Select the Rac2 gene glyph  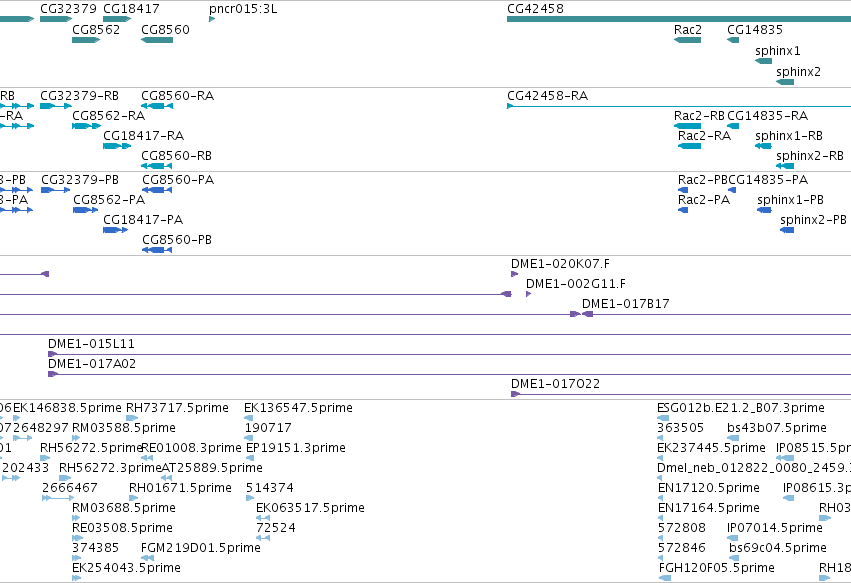click(x=687, y=40)
